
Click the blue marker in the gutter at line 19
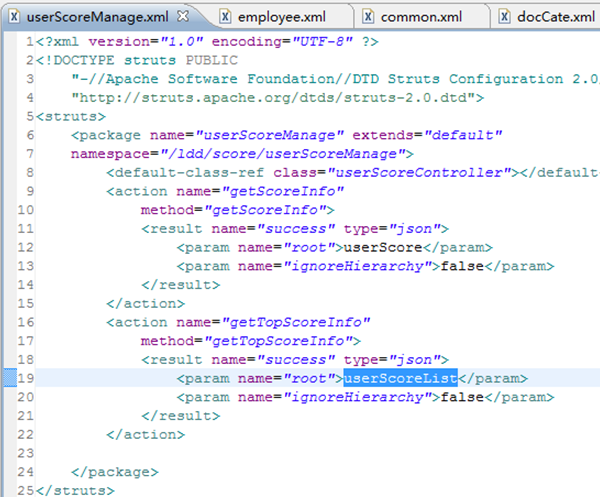pyautogui.click(x=10, y=378)
